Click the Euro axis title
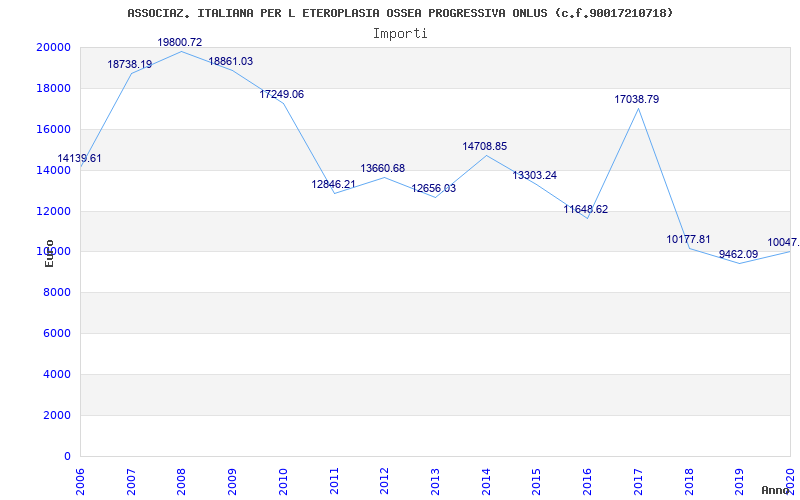 pyautogui.click(x=49, y=254)
